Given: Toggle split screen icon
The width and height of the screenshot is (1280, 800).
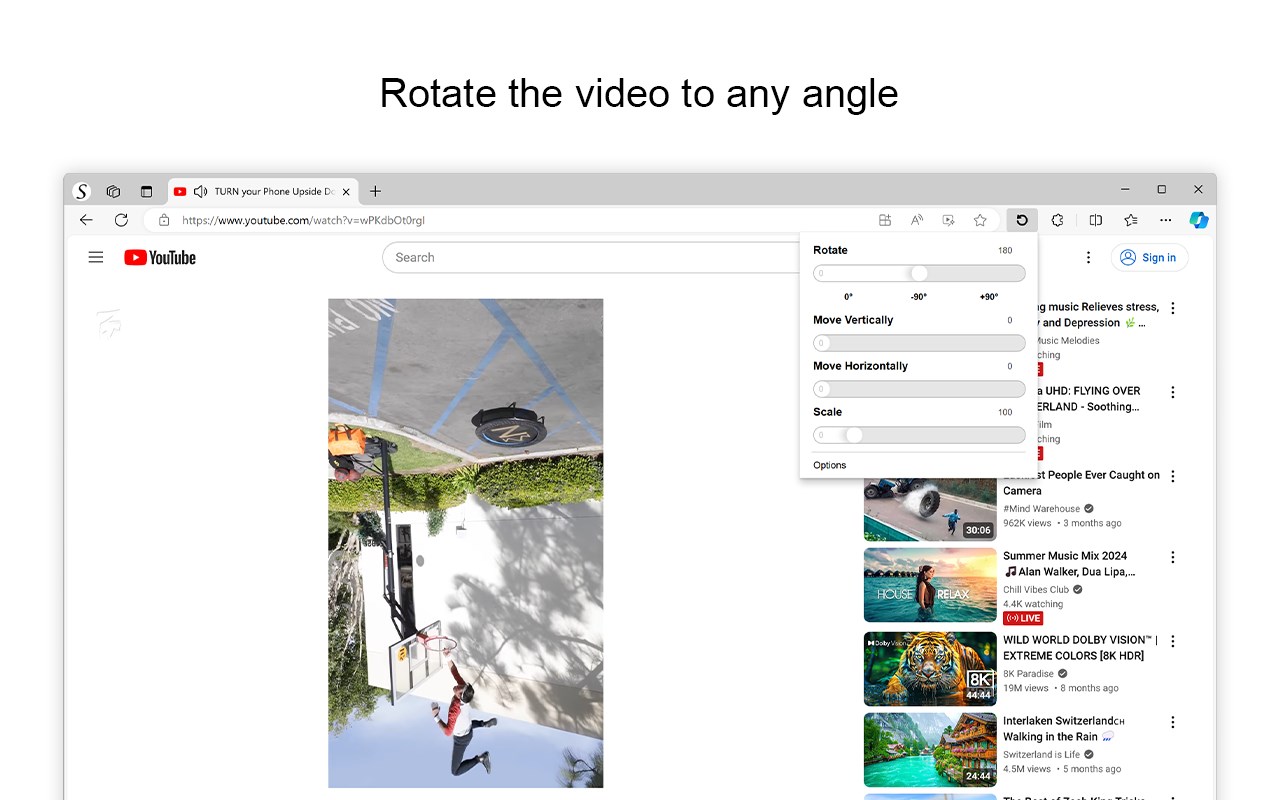Looking at the screenshot, I should point(1096,220).
